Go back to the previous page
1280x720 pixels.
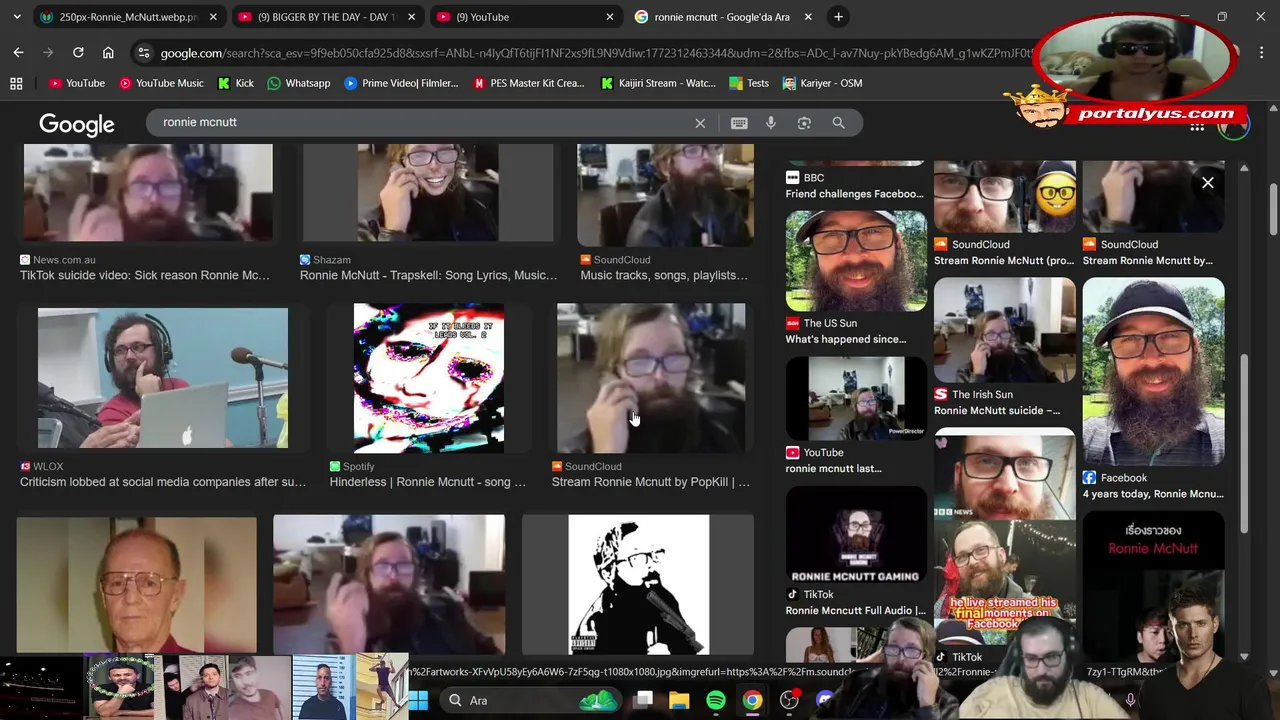(x=18, y=53)
